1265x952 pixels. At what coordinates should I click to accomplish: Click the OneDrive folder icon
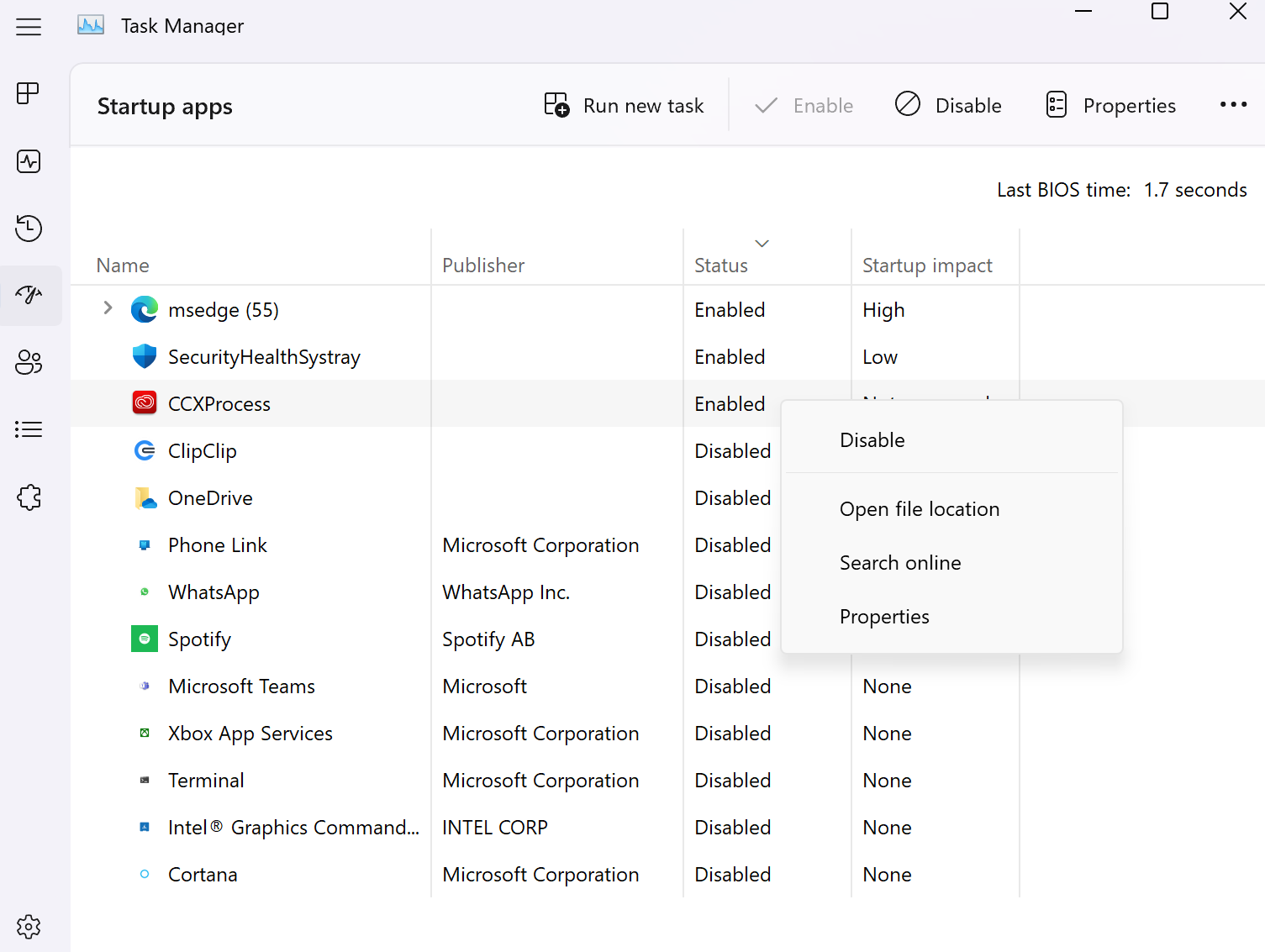point(145,498)
